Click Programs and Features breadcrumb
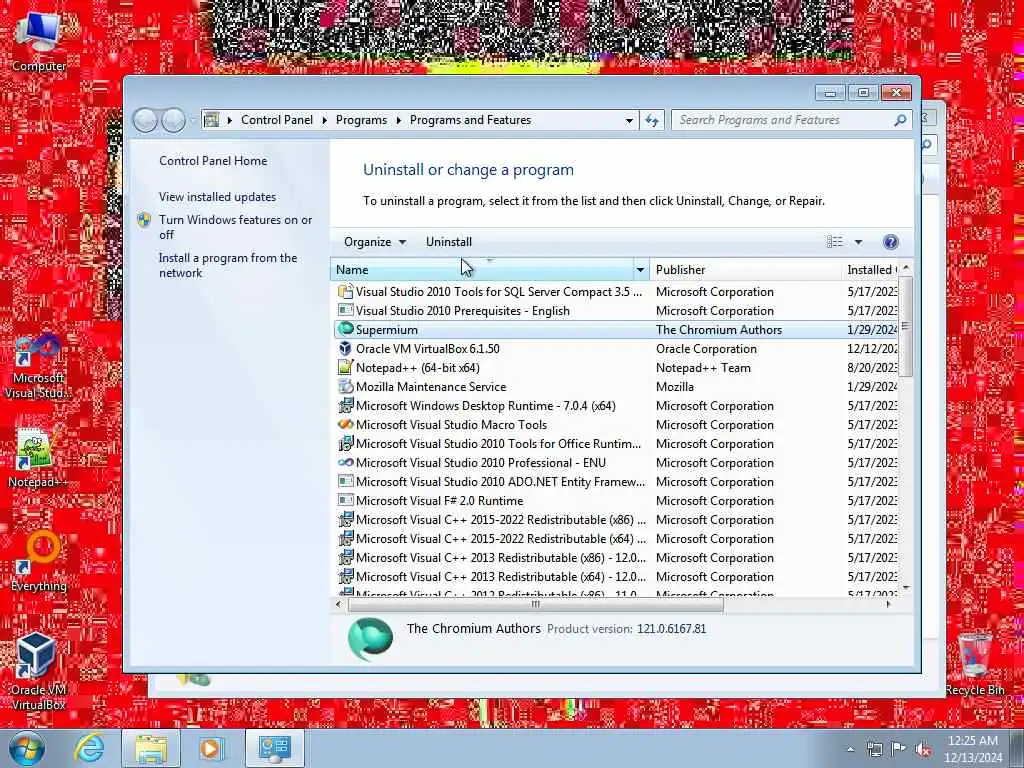Viewport: 1024px width, 768px height. tap(470, 120)
